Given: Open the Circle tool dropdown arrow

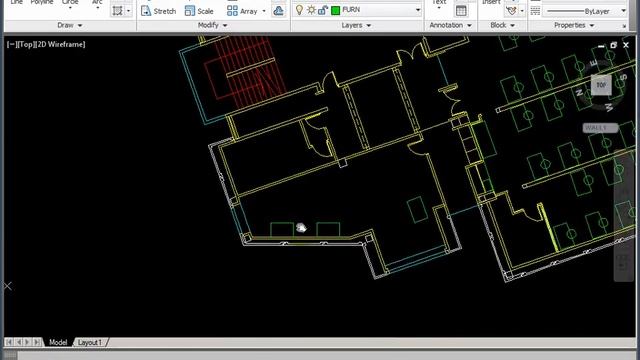Looking at the screenshot, I should coord(70,8).
